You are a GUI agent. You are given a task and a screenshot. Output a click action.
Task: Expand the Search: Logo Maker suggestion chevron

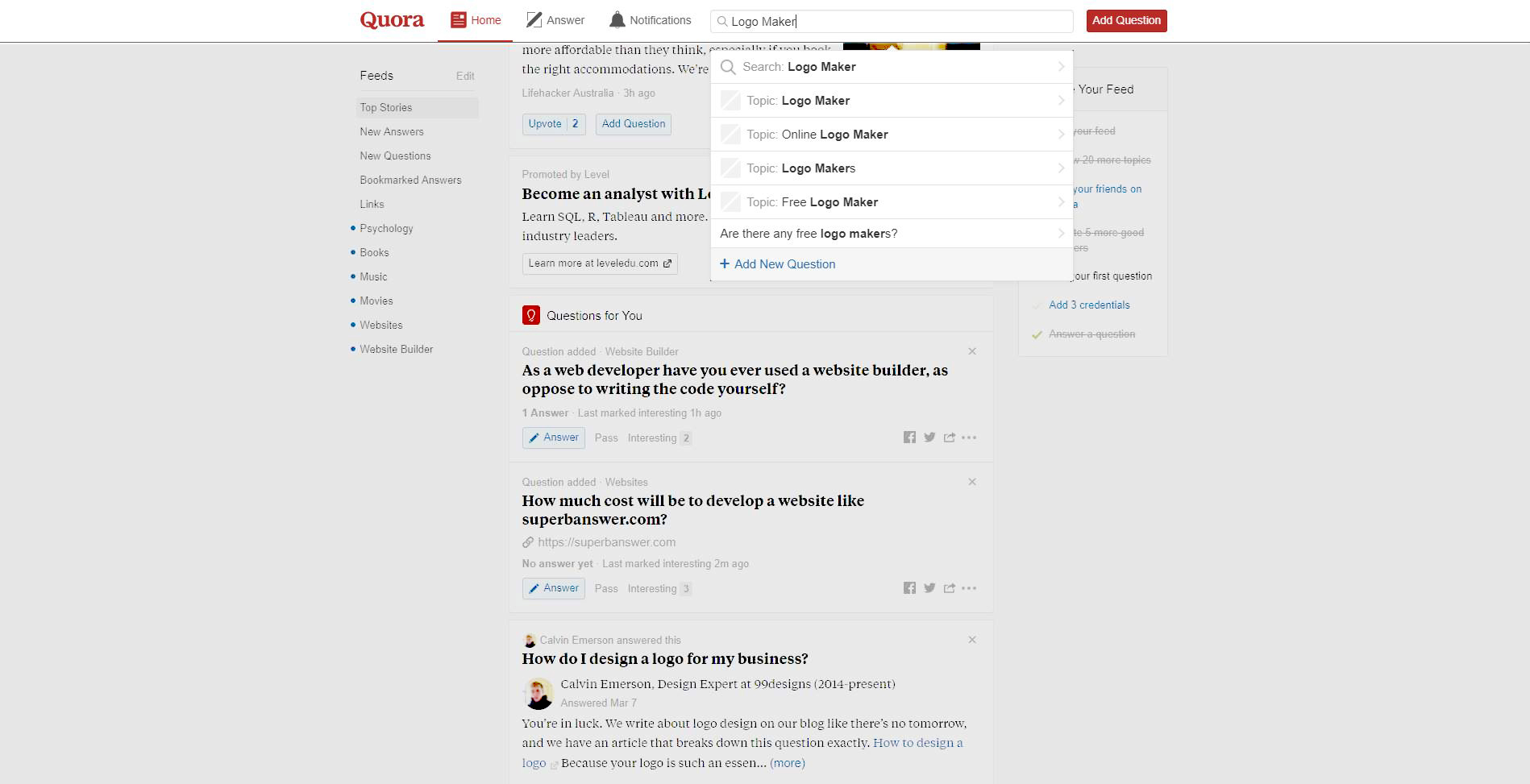tap(1062, 67)
